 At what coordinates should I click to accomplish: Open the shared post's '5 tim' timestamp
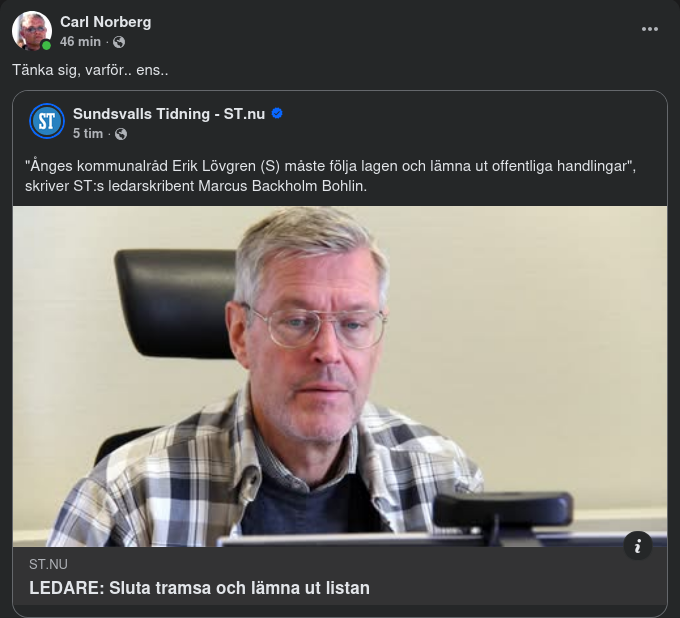tap(87, 133)
